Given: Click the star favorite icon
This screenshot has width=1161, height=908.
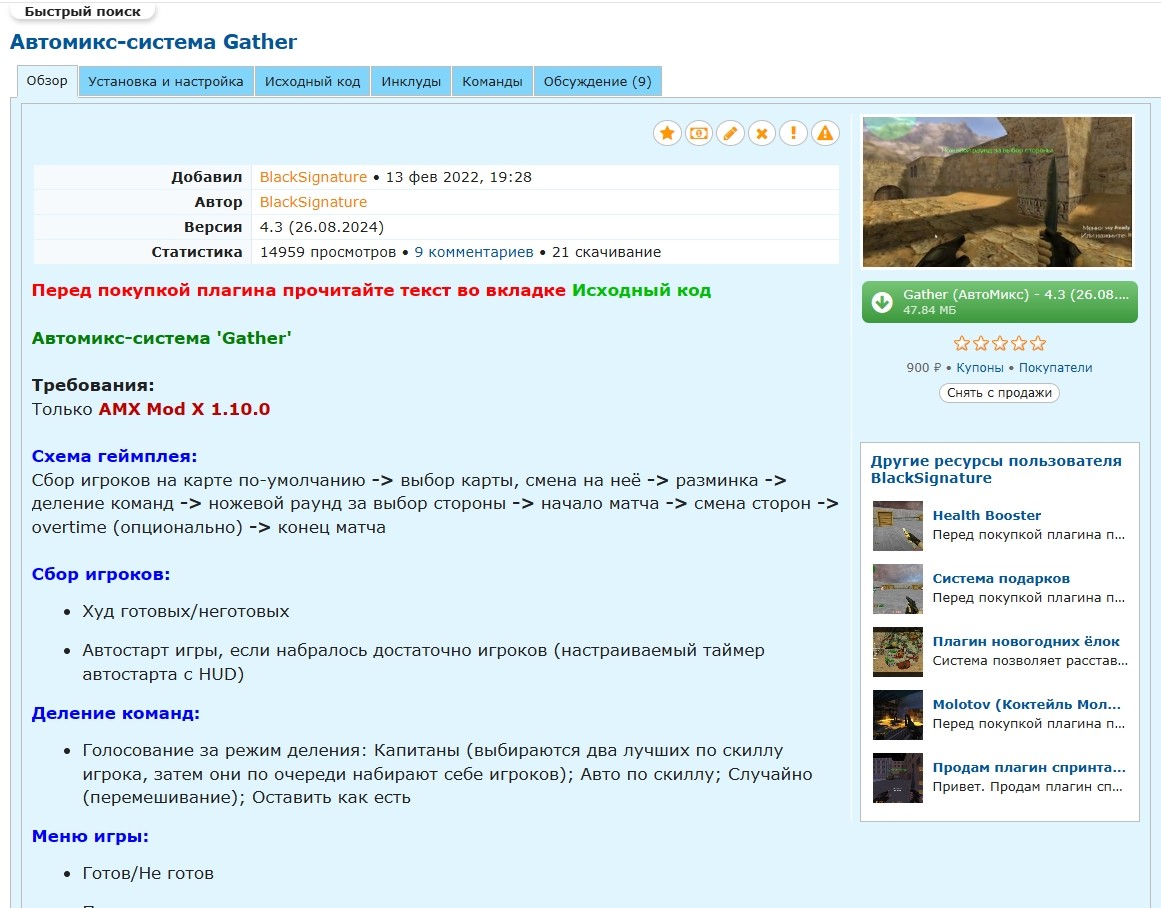Looking at the screenshot, I should [x=667, y=133].
